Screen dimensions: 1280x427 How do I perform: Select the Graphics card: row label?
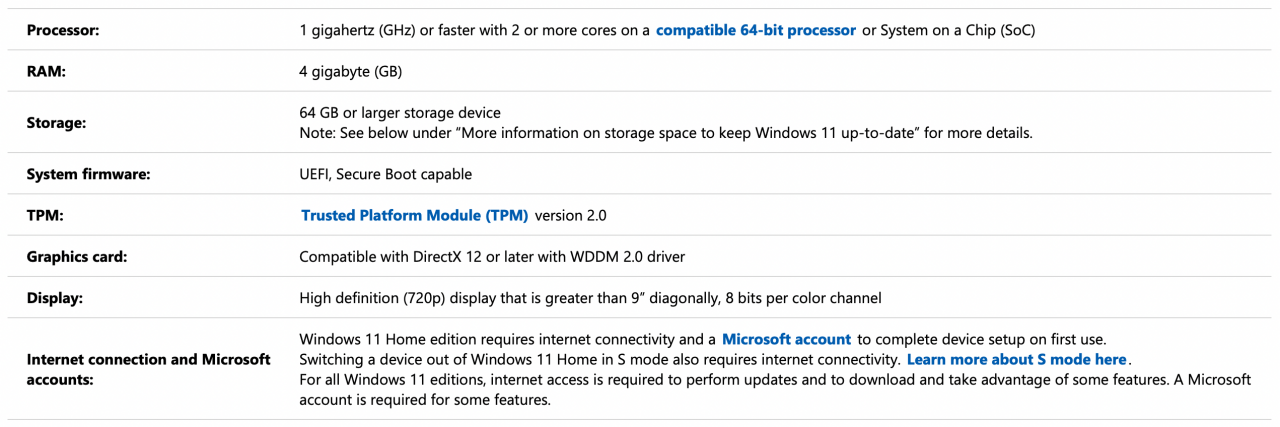point(77,257)
